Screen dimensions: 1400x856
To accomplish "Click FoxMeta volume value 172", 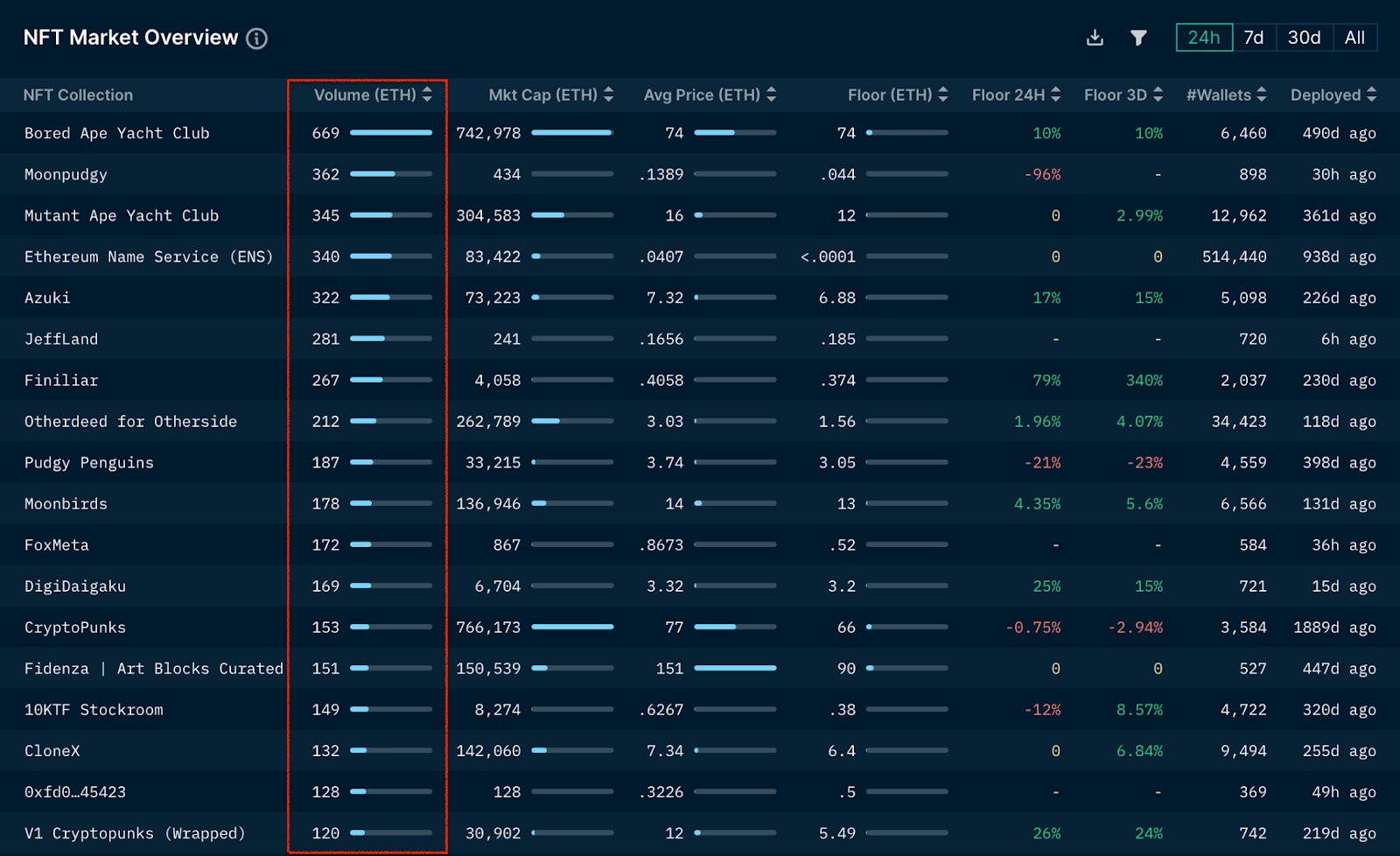I will [x=325, y=544].
